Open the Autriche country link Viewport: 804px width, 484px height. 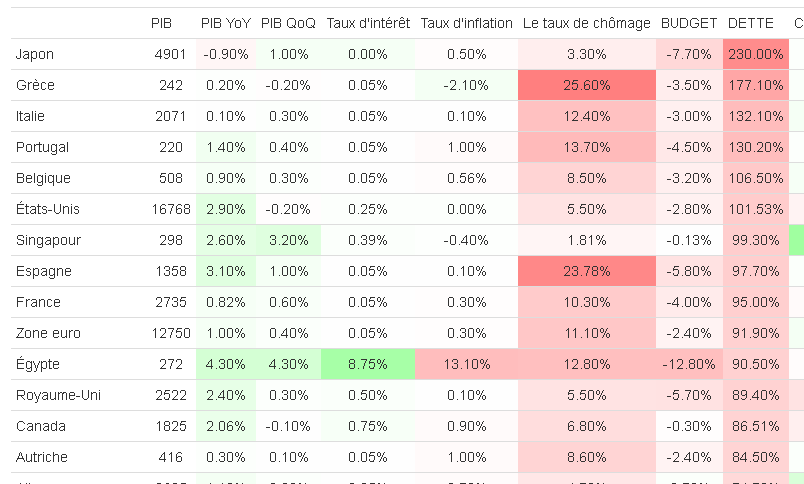[x=42, y=457]
